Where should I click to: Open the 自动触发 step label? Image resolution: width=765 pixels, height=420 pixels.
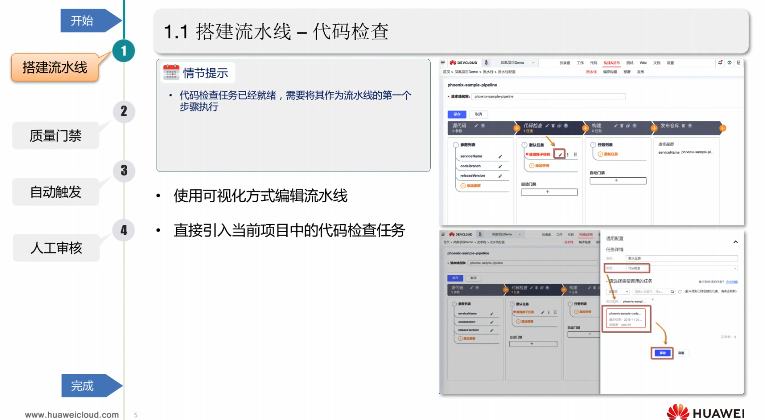tap(56, 192)
